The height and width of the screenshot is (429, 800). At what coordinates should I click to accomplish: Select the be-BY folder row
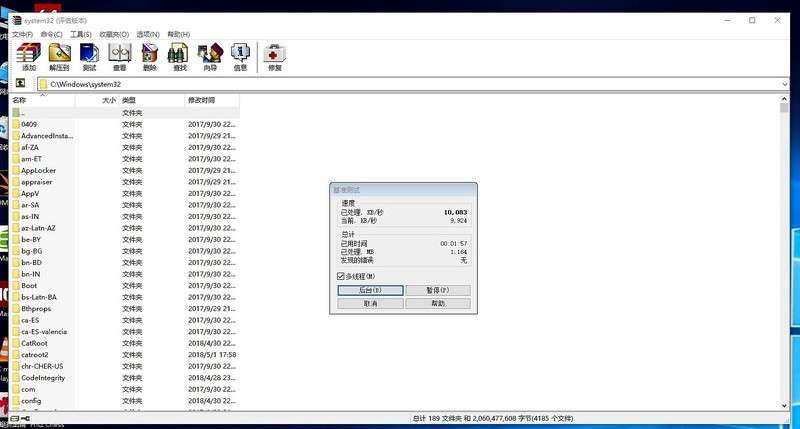(125, 240)
